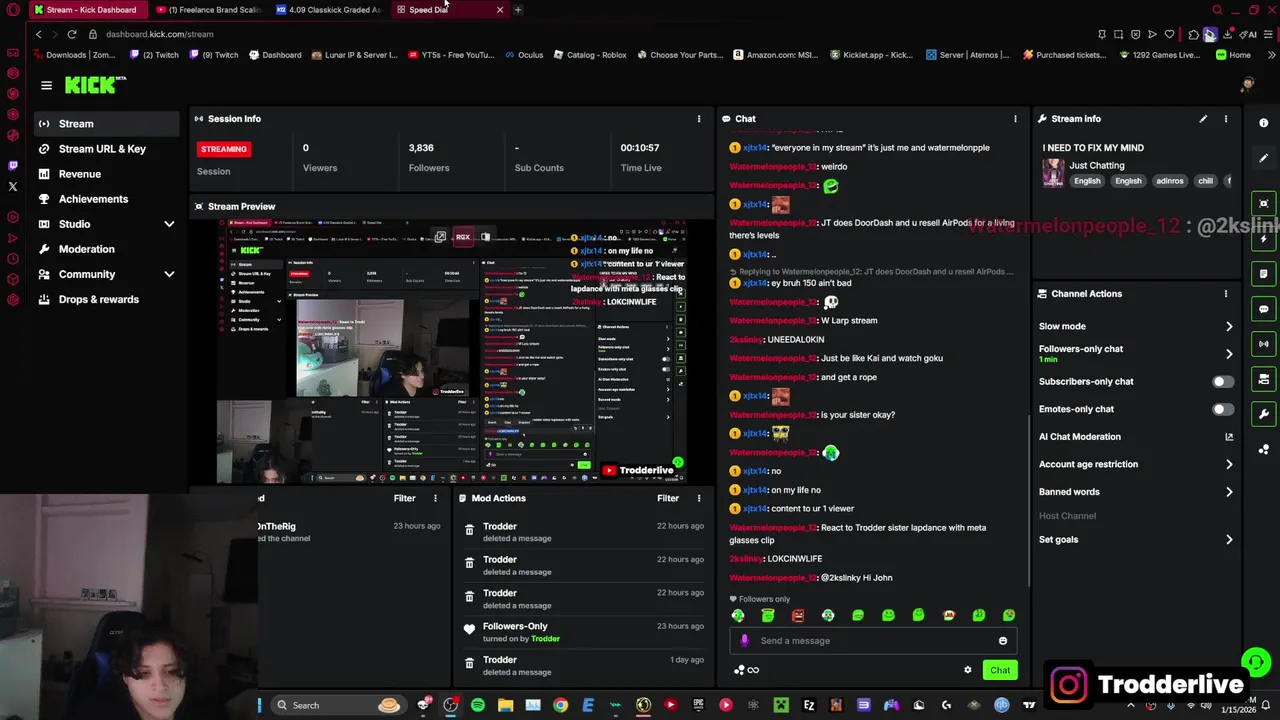Click the STREAMING status badge
This screenshot has width=1280, height=720.
tap(224, 149)
